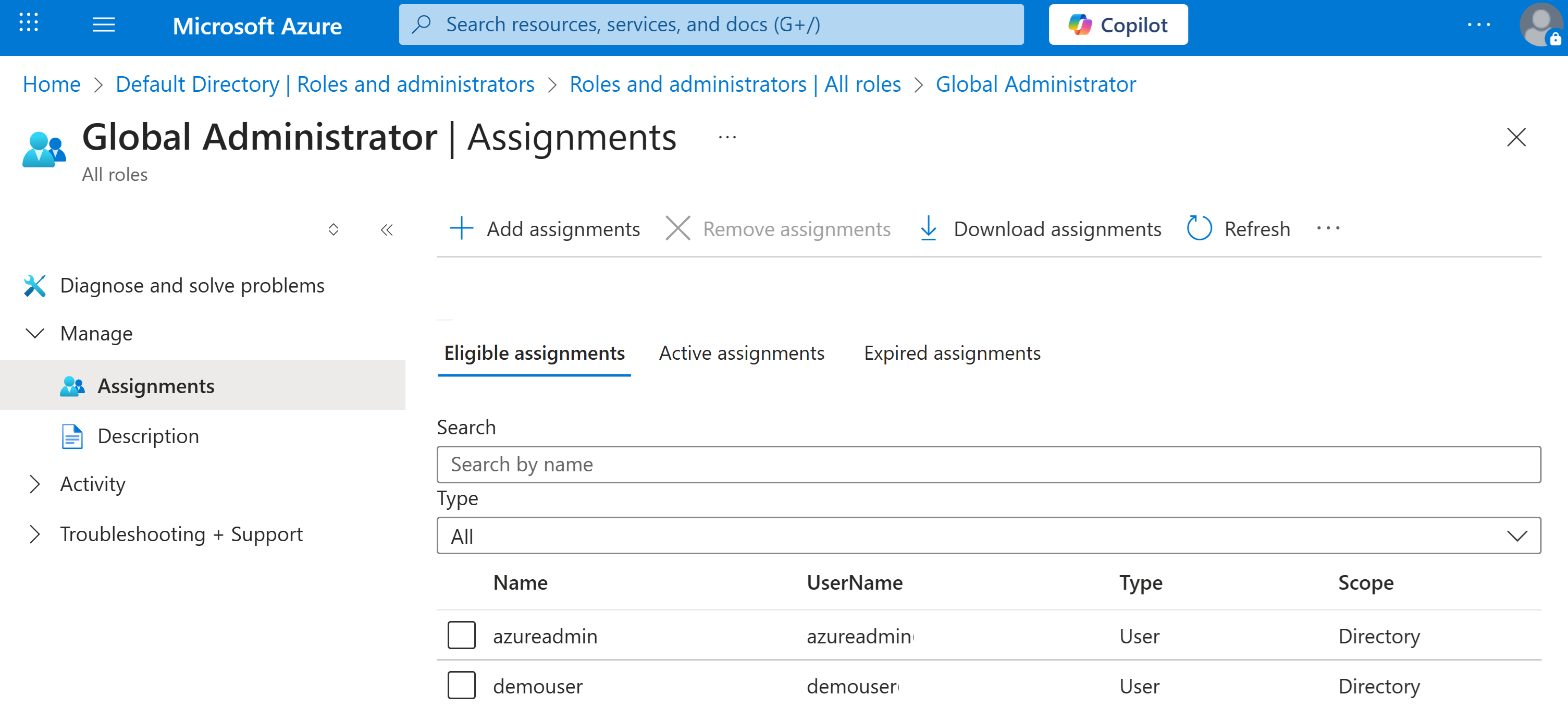Check the azureadmin row checkbox

[461, 636]
